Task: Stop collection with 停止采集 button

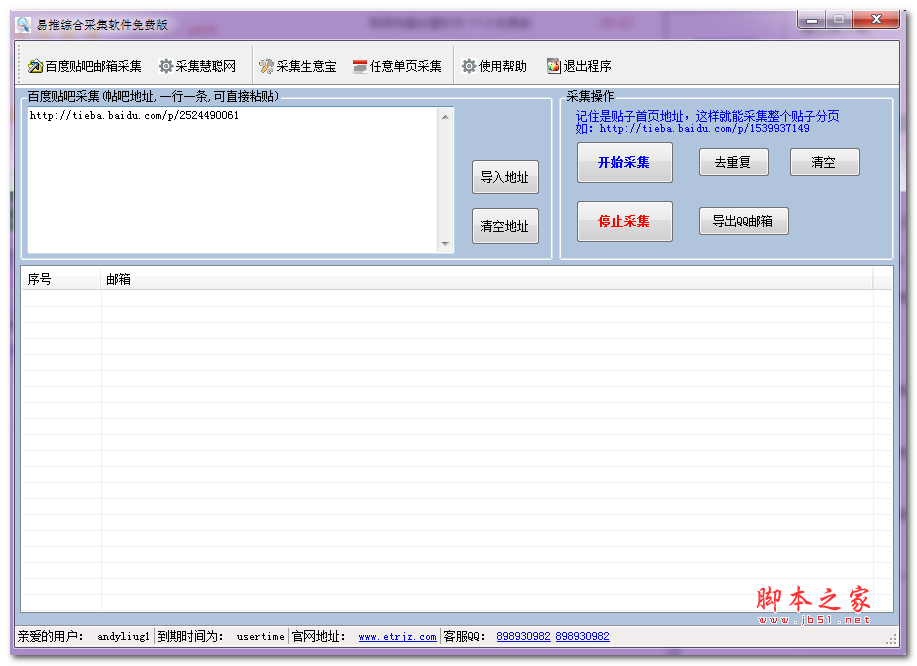Action: pos(625,221)
